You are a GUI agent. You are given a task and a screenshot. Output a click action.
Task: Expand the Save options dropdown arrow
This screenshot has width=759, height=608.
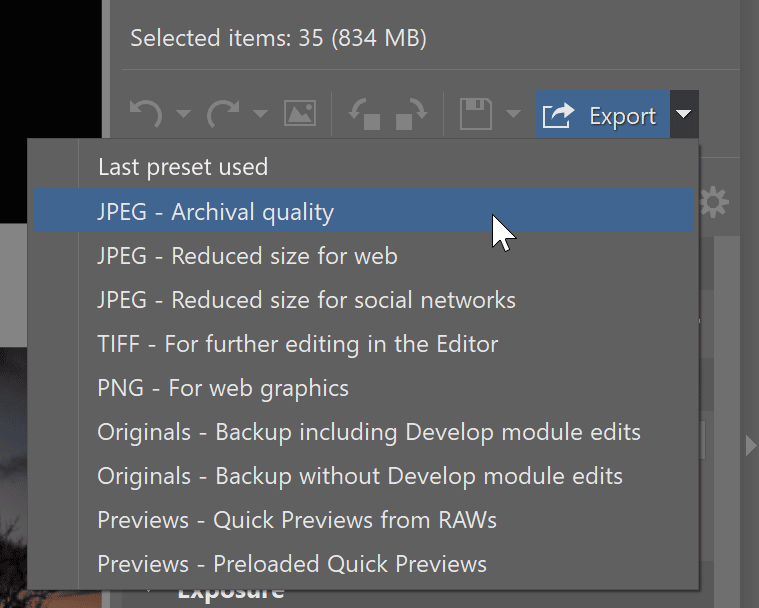coord(513,114)
